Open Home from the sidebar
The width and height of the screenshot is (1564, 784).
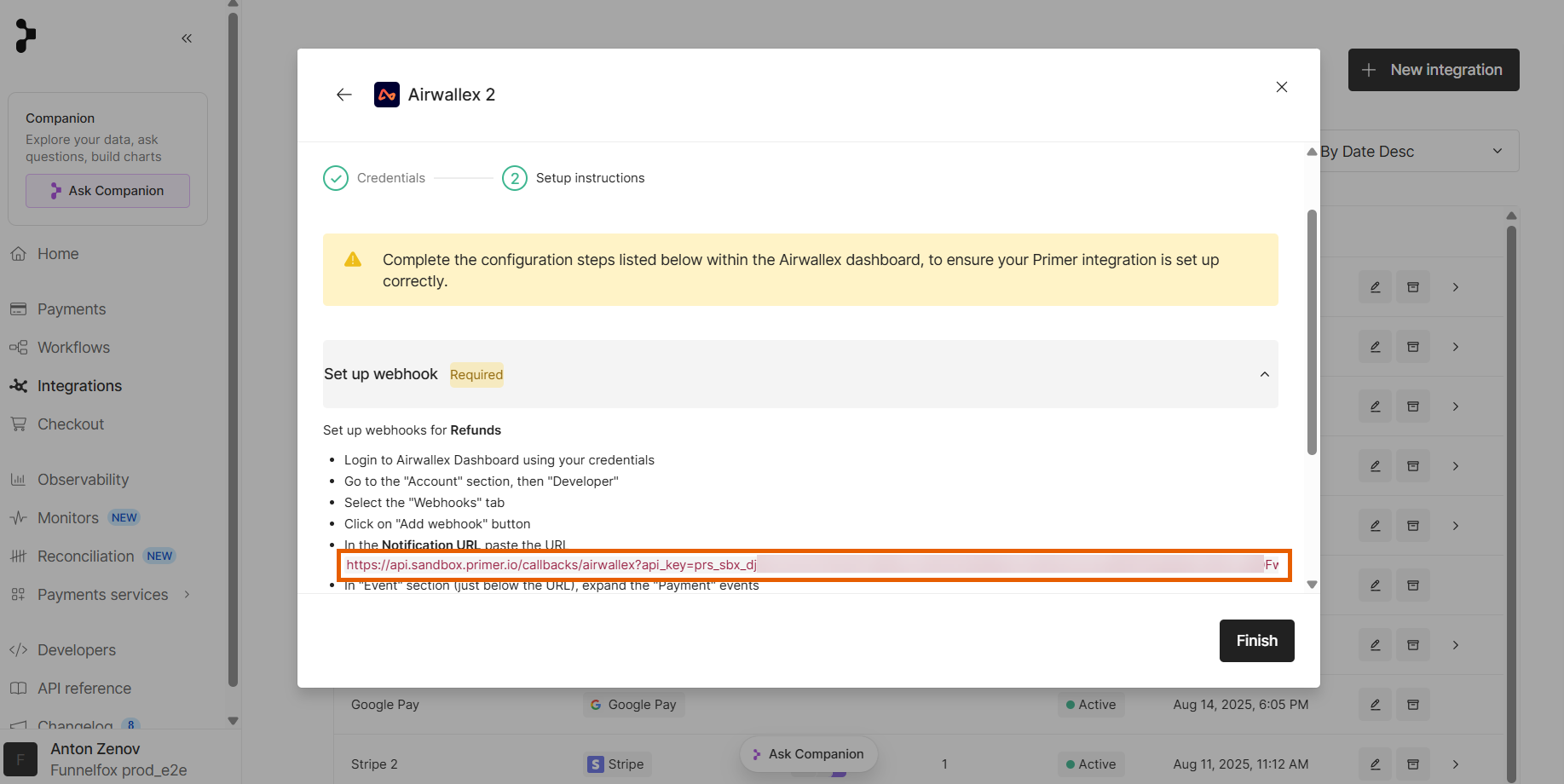(x=58, y=254)
